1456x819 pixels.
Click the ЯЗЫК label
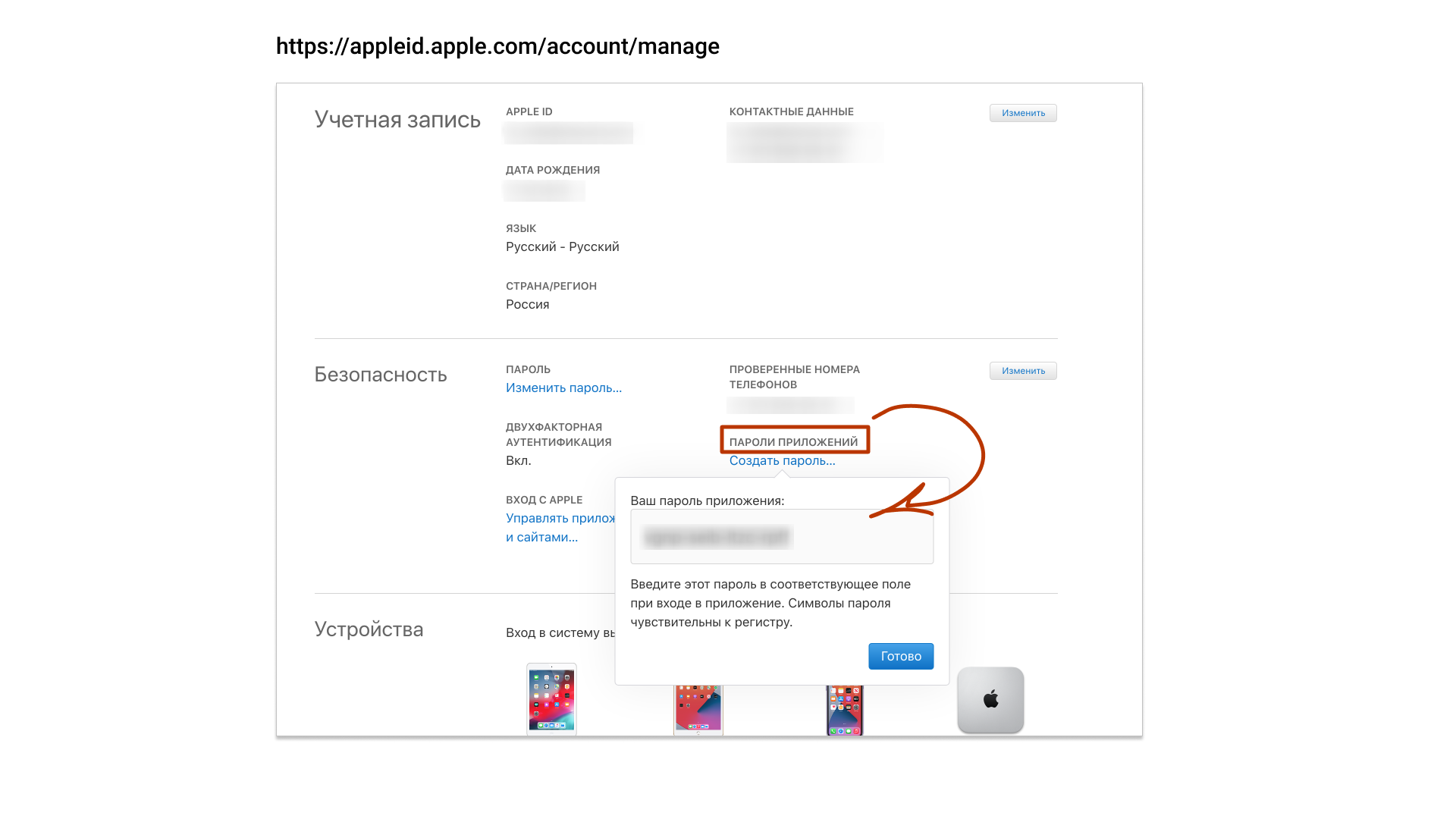[x=521, y=228]
